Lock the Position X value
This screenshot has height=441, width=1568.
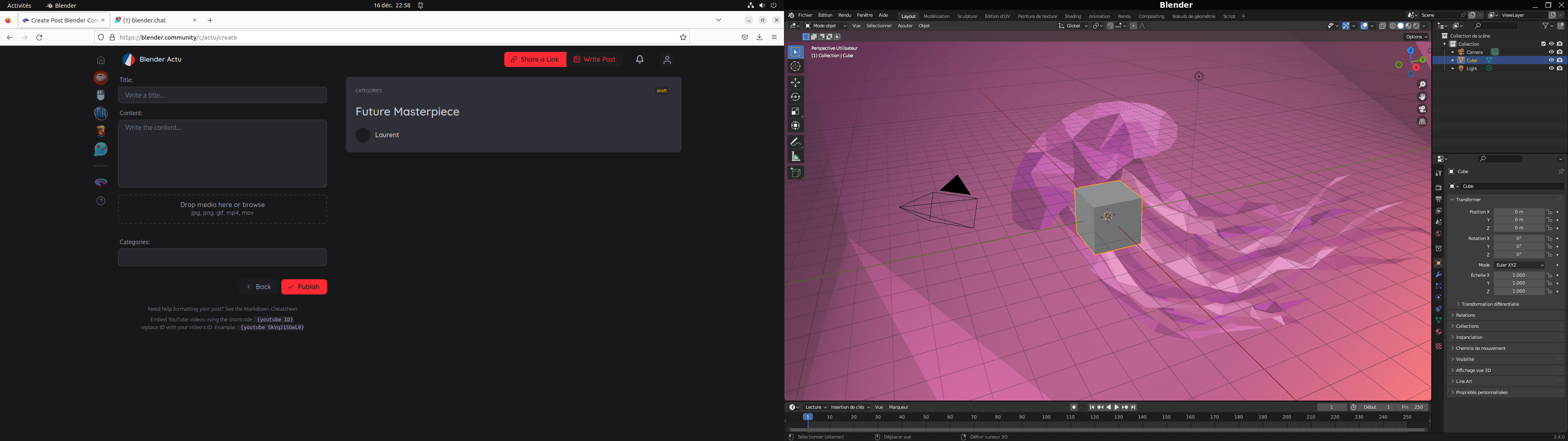tap(1549, 212)
